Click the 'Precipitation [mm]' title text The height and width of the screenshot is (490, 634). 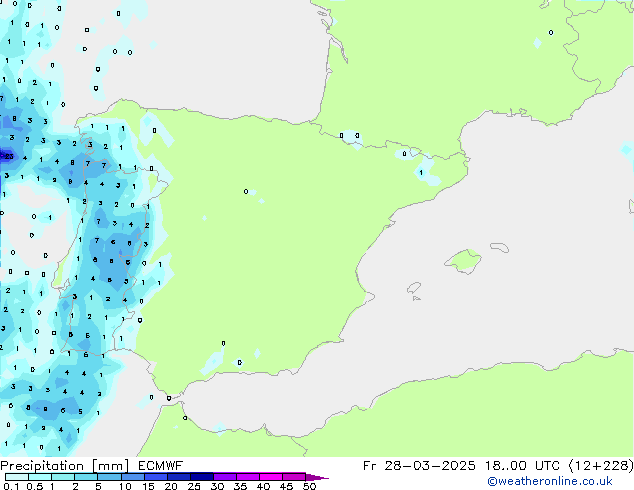click(65, 466)
